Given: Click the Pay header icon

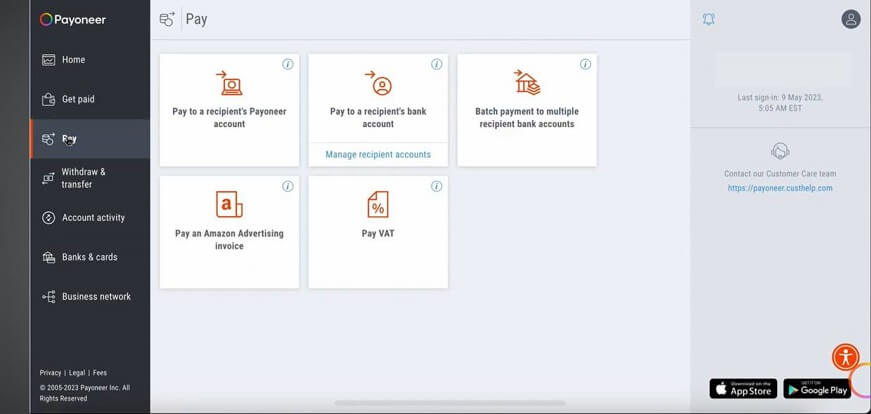Looking at the screenshot, I should click(x=167, y=19).
